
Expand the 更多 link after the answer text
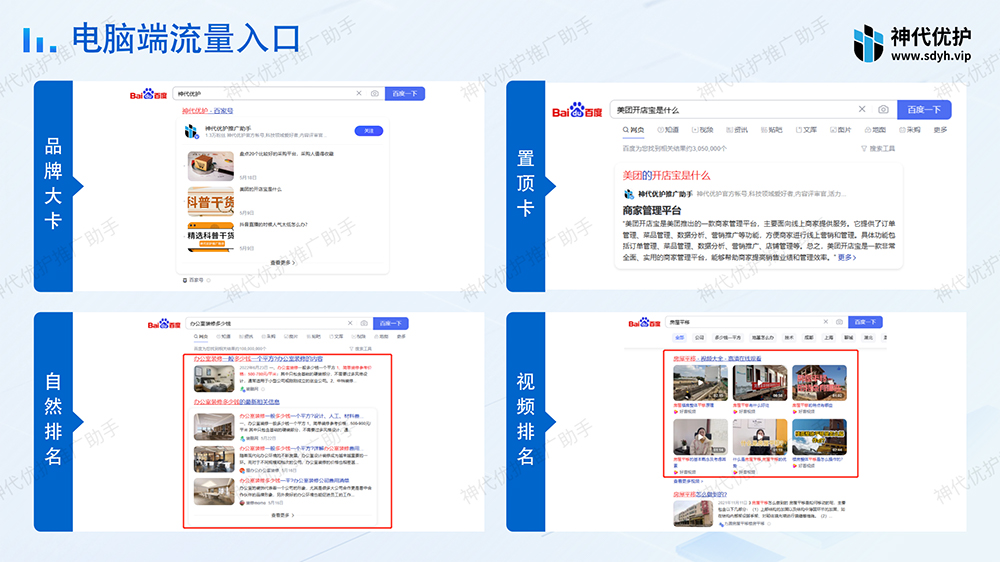click(x=846, y=258)
